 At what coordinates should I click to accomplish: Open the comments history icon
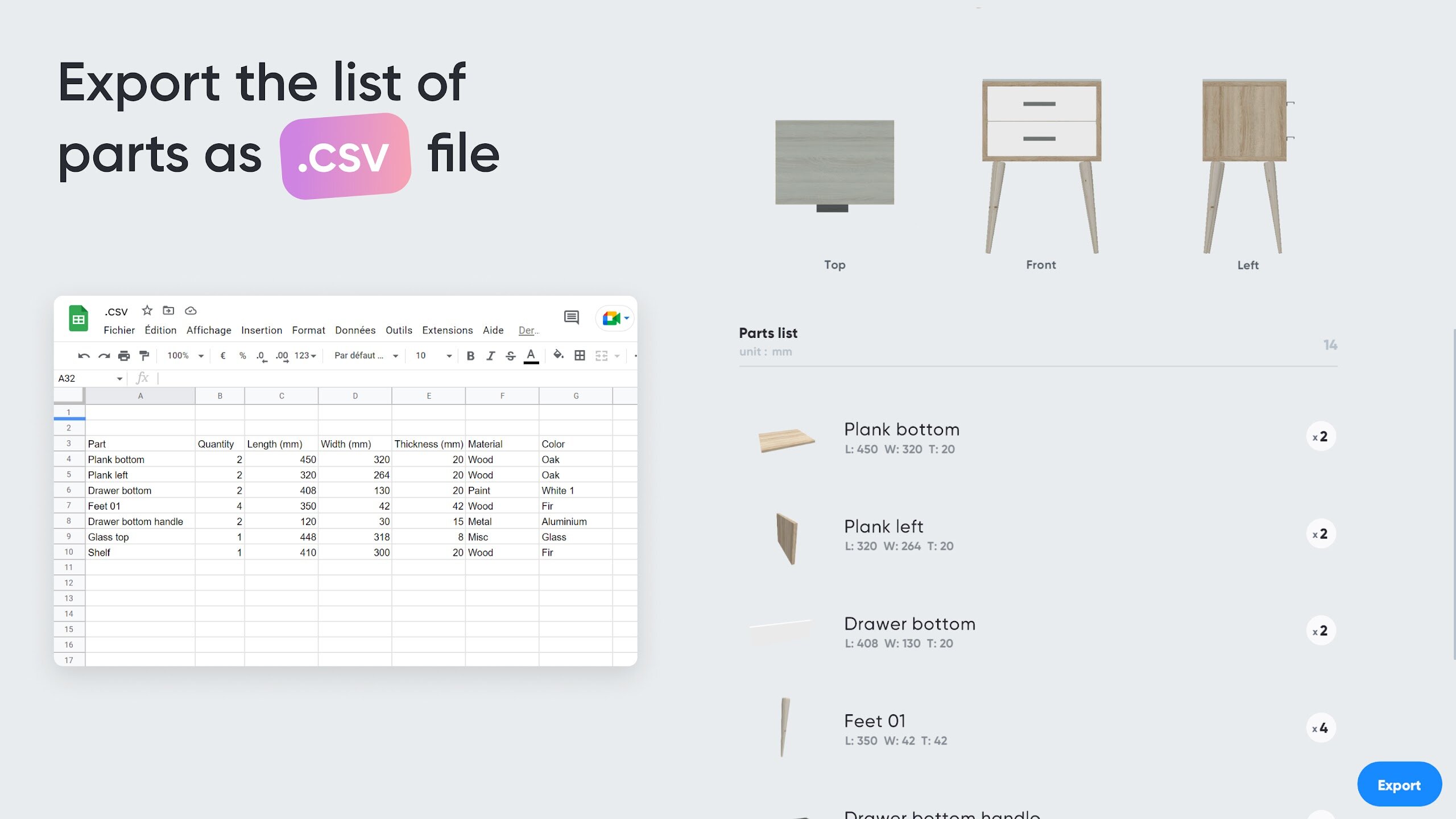coord(572,317)
